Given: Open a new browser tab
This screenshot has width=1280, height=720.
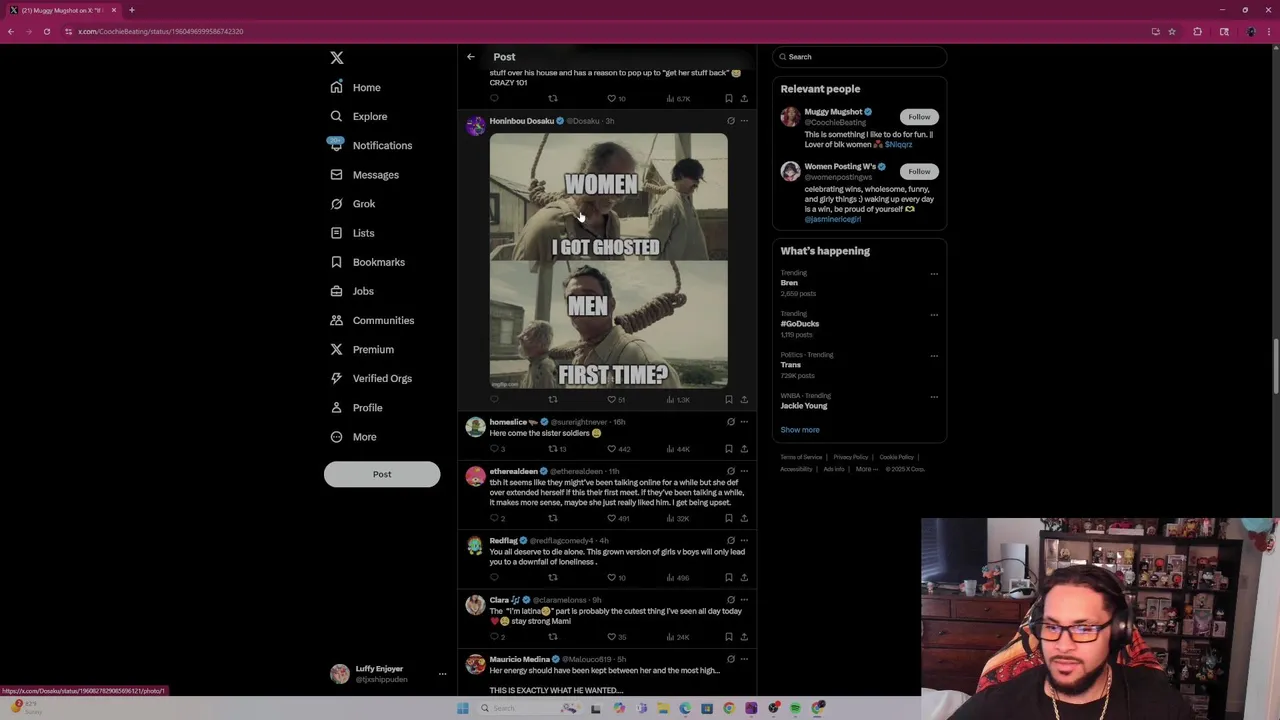Looking at the screenshot, I should 132,10.
